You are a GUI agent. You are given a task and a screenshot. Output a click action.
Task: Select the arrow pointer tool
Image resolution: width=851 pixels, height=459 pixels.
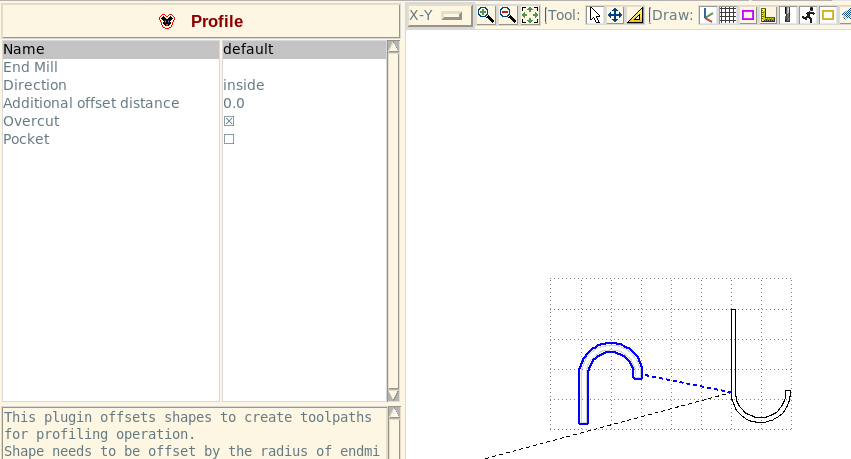[595, 15]
